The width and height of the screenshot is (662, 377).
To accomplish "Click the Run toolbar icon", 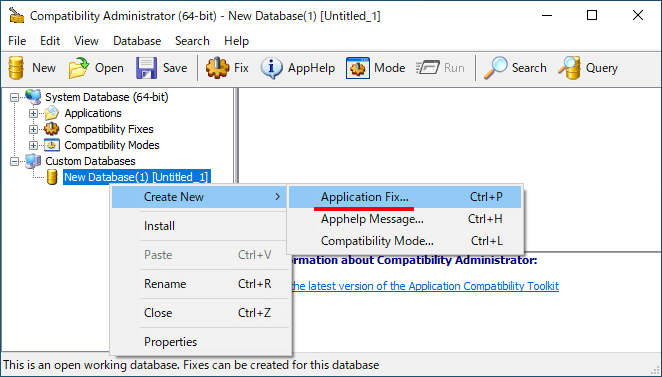I will [428, 68].
